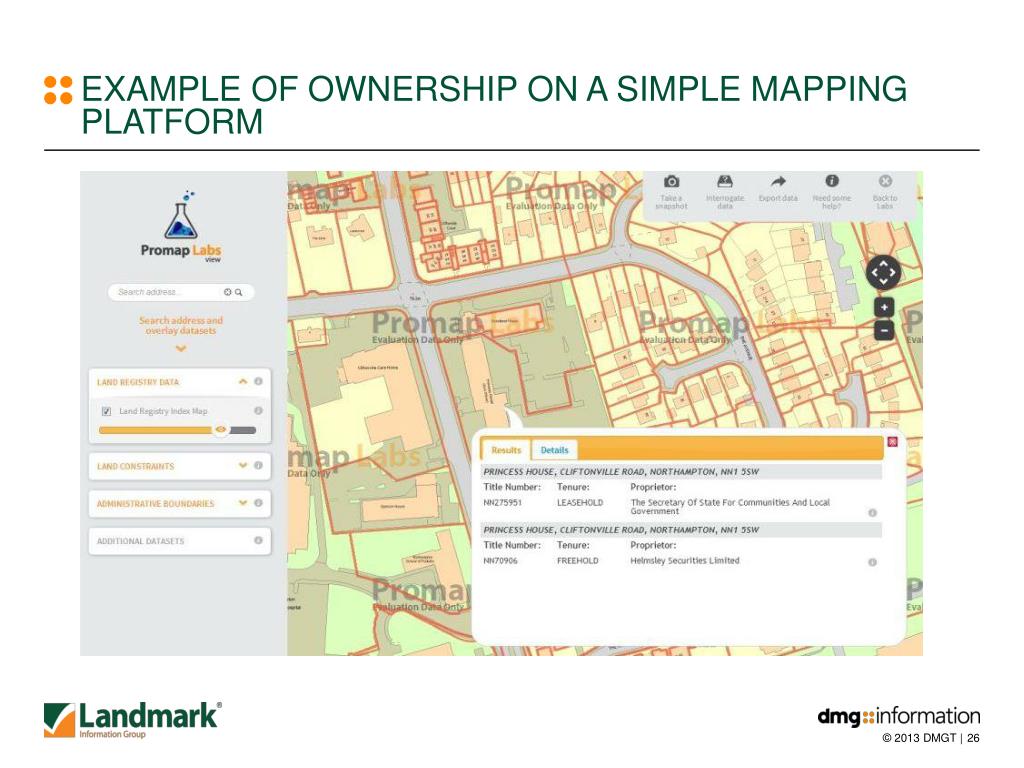Click the magnifier search icon
The height and width of the screenshot is (768, 1024).
click(x=239, y=292)
